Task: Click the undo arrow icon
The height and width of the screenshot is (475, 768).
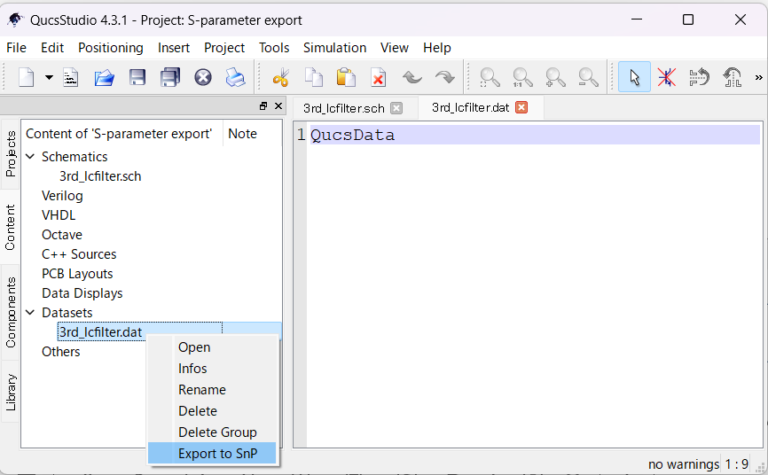Action: pos(412,77)
